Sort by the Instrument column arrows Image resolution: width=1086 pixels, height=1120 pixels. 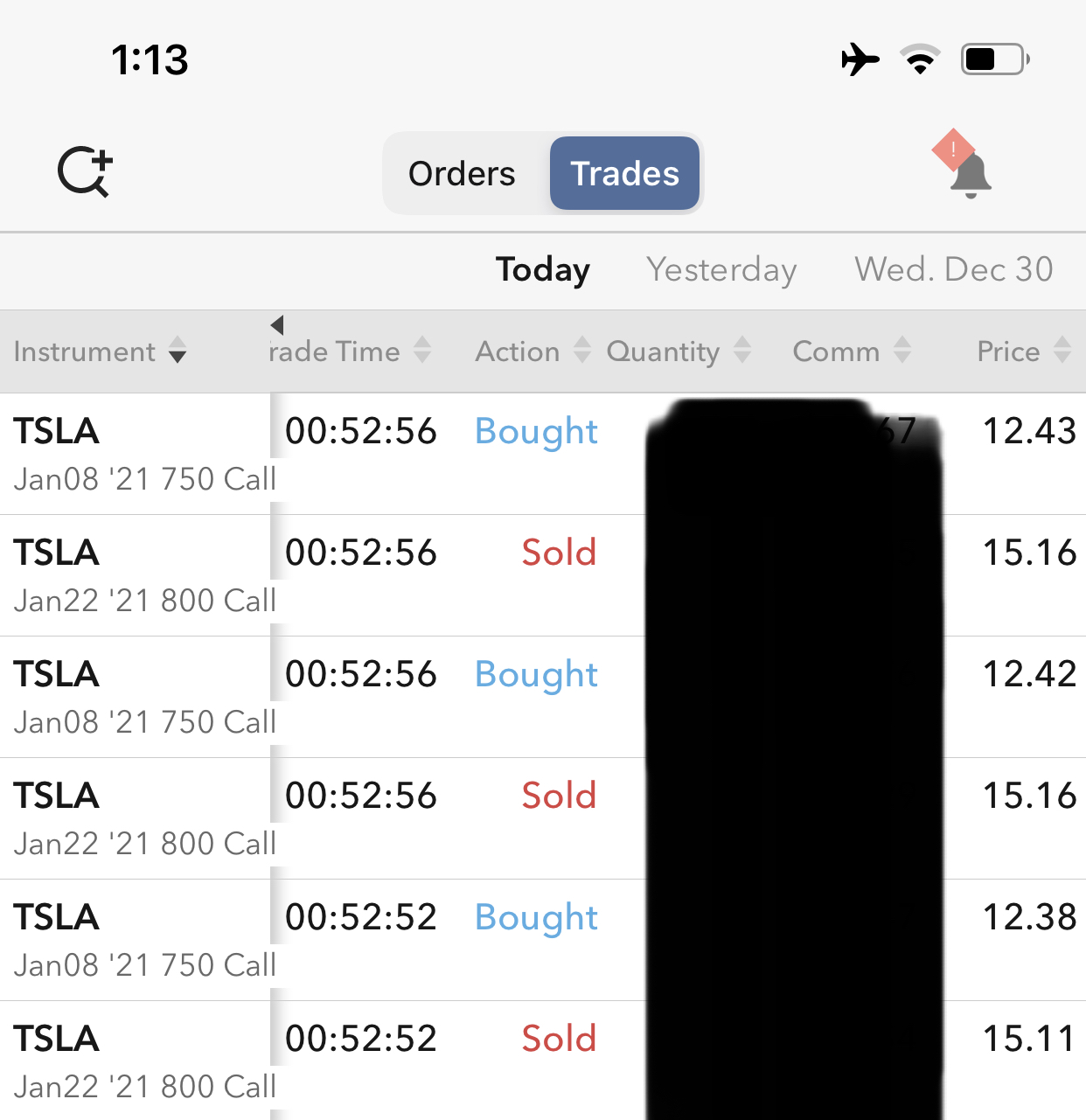[x=178, y=351]
